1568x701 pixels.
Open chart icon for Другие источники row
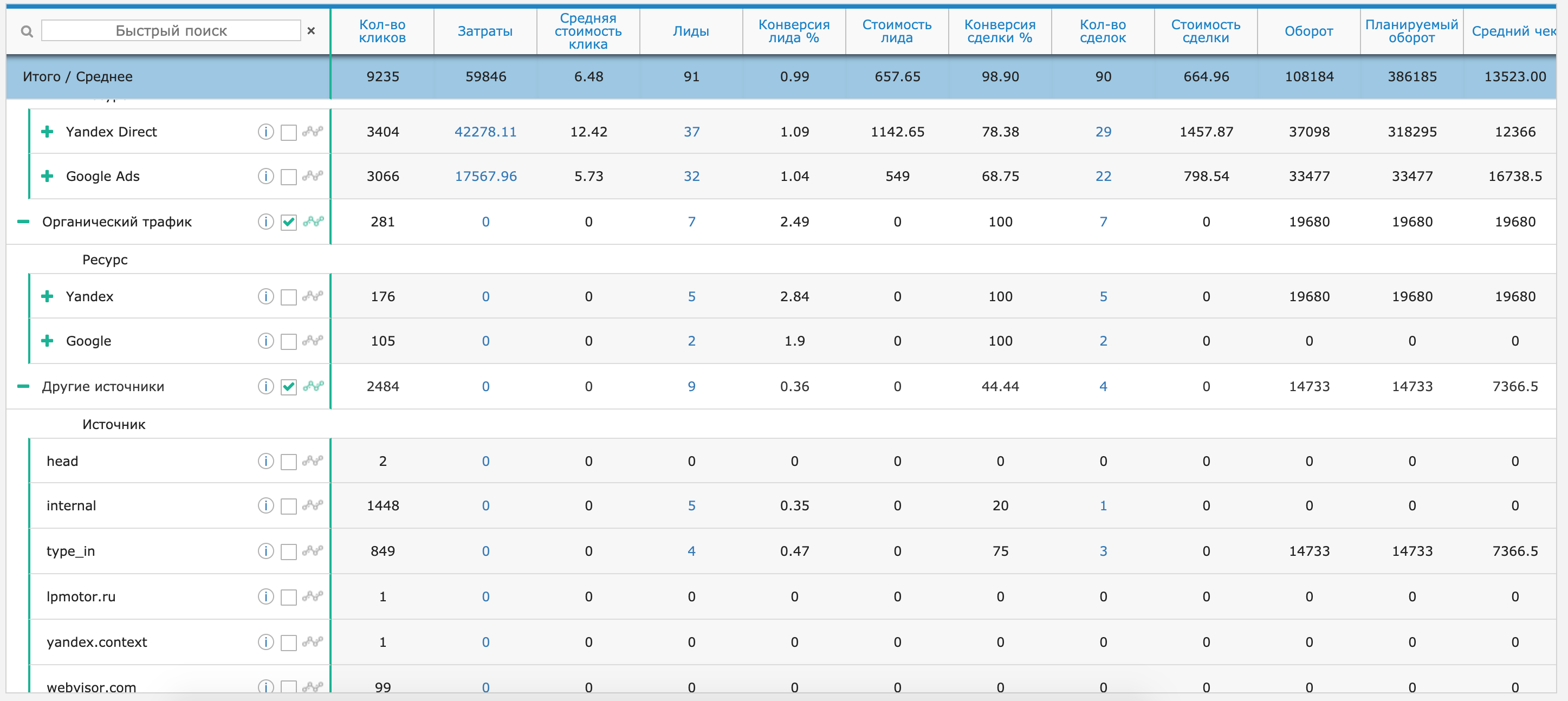313,386
